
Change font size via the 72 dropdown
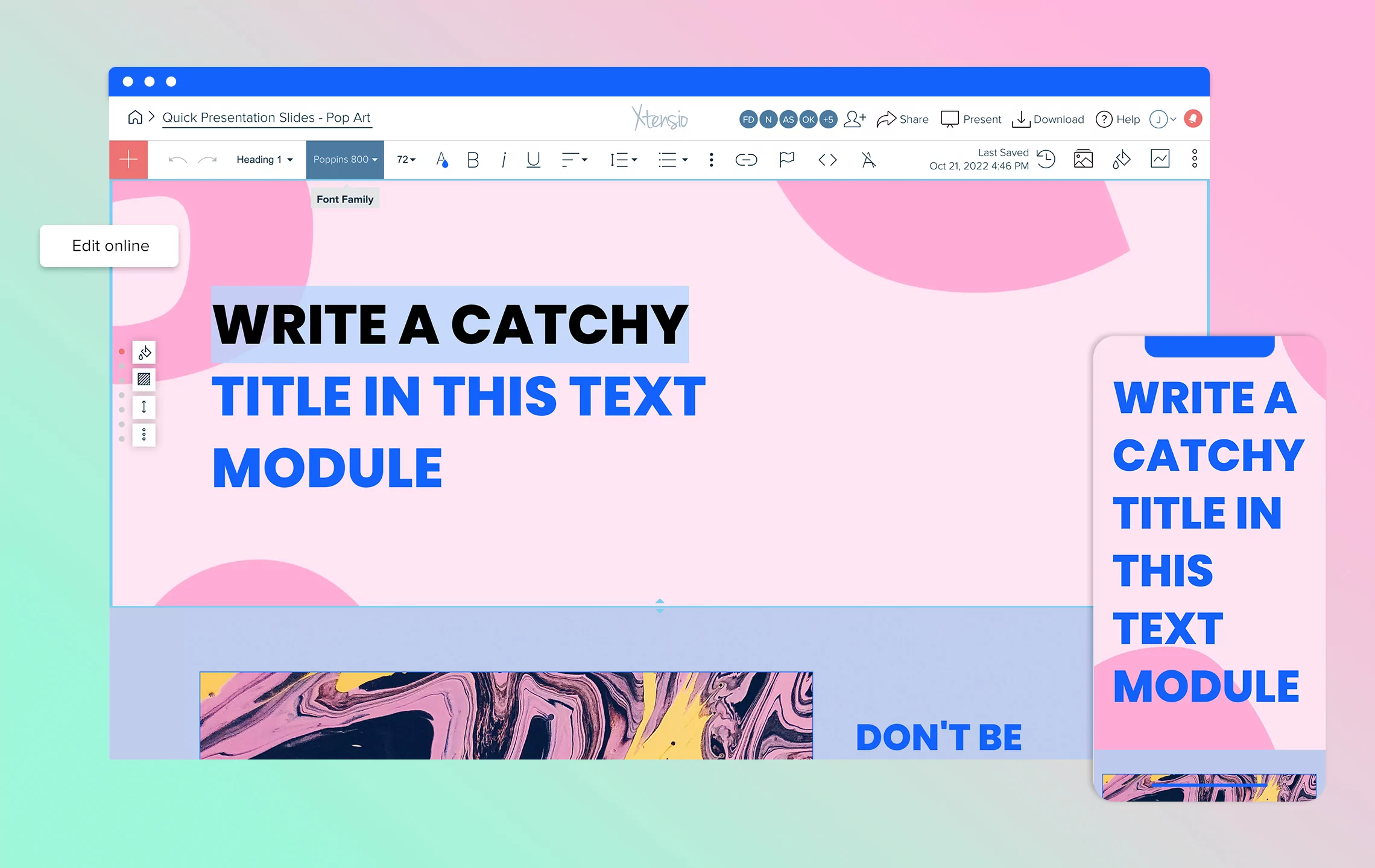pyautogui.click(x=405, y=159)
